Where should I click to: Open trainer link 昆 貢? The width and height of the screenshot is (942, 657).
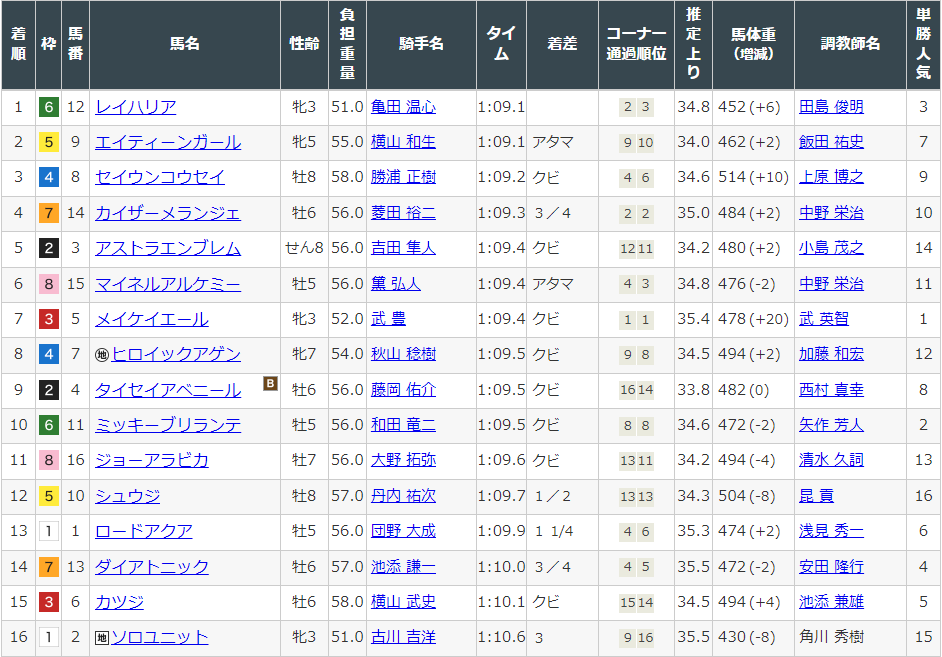(816, 496)
